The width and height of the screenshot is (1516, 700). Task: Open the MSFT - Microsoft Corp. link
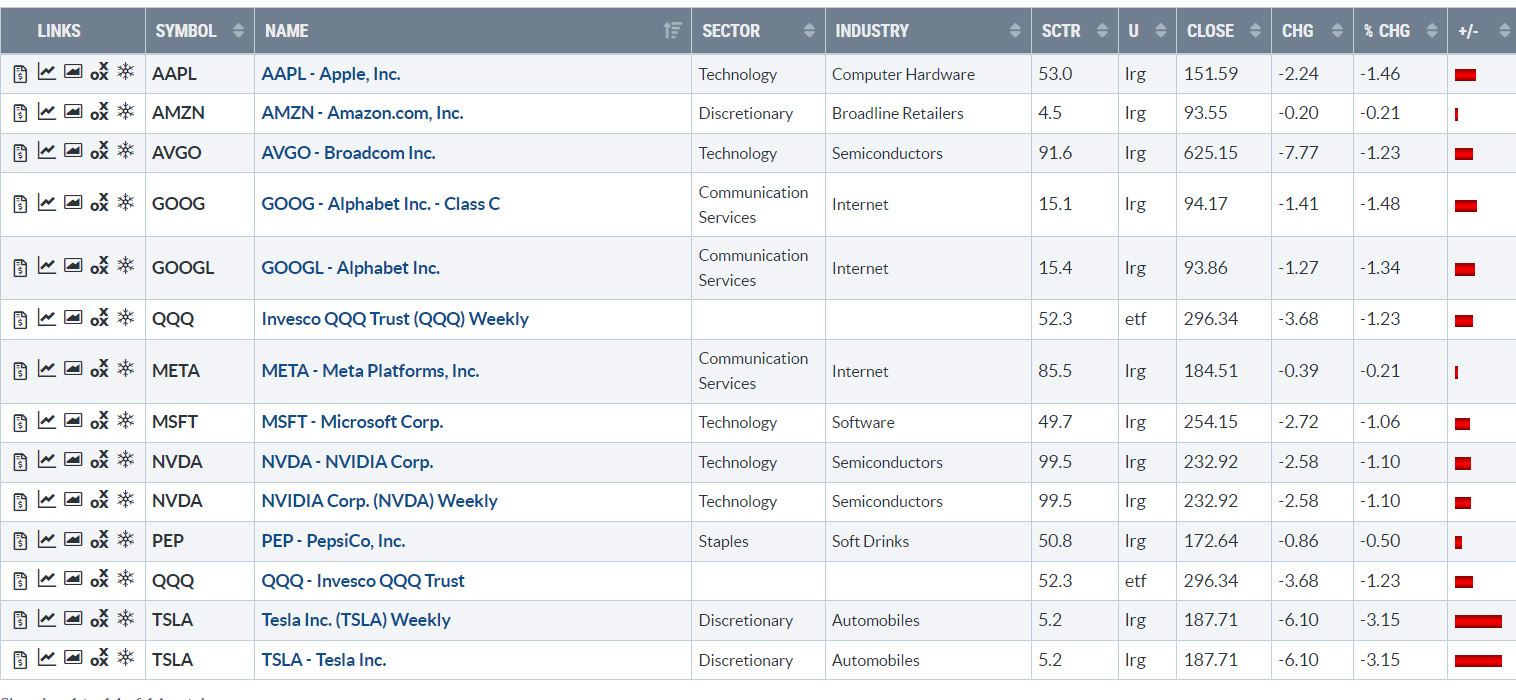pos(352,422)
